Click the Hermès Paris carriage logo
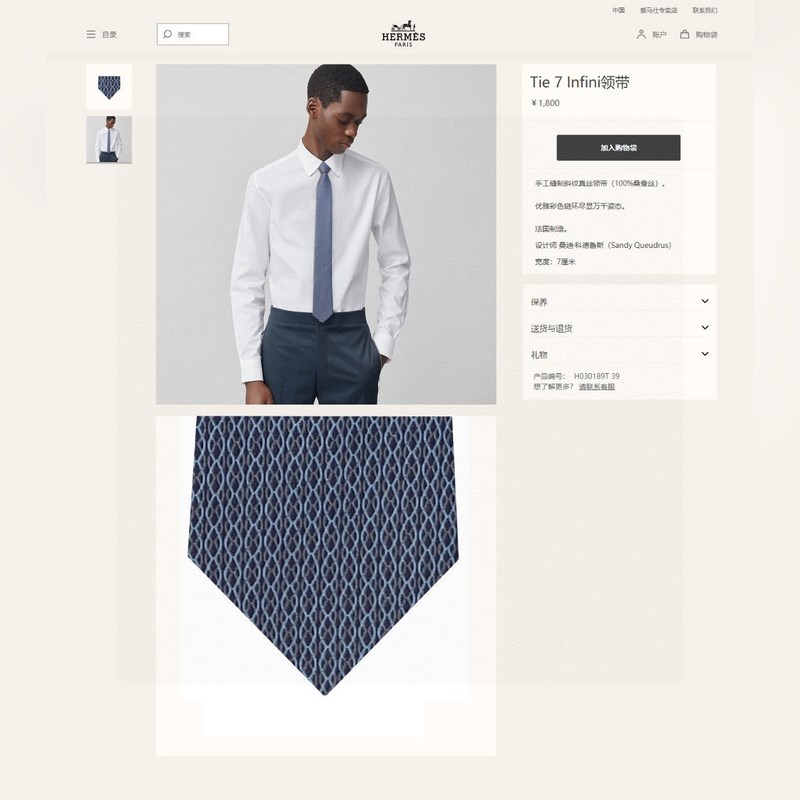800x800 pixels. pyautogui.click(x=403, y=34)
